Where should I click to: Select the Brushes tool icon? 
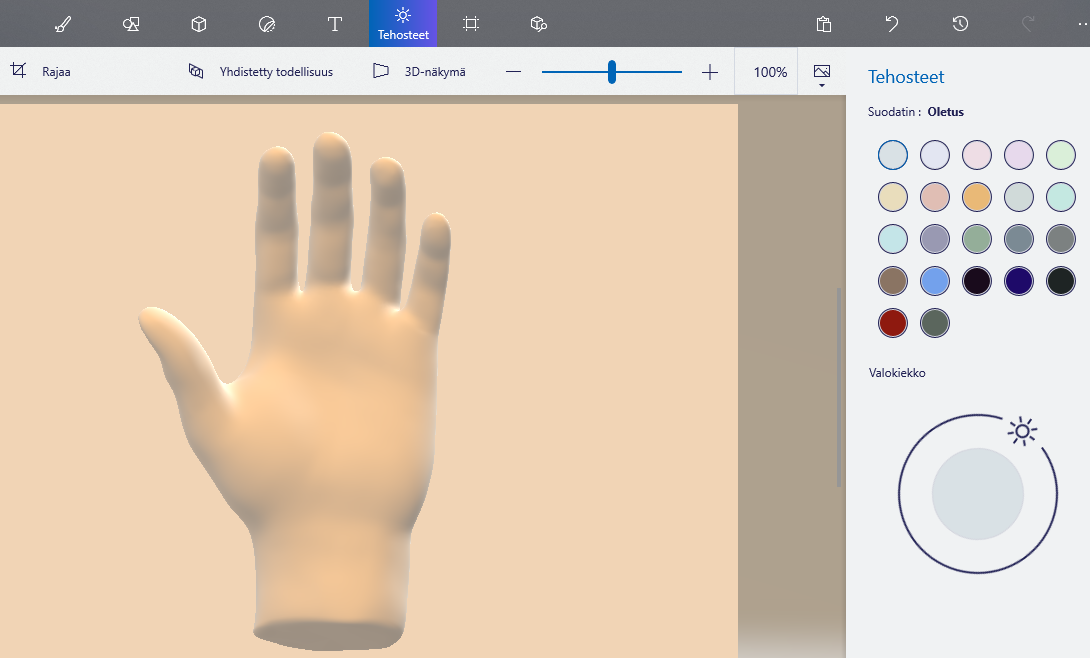coord(63,24)
